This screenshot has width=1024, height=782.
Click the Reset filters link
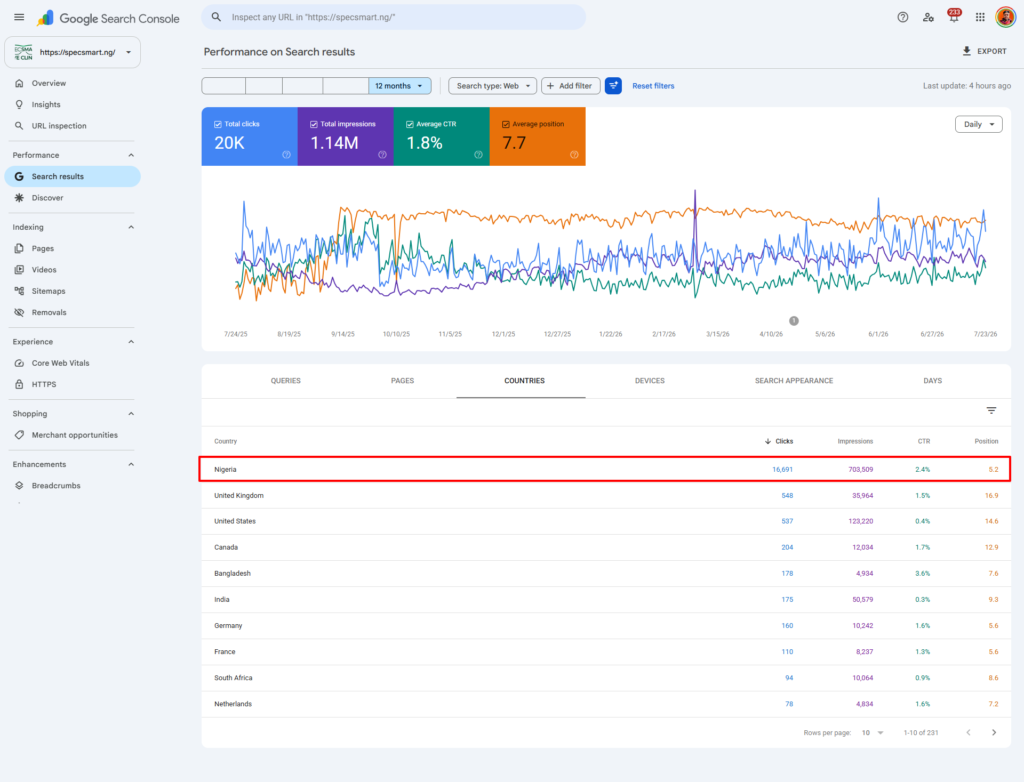[653, 86]
